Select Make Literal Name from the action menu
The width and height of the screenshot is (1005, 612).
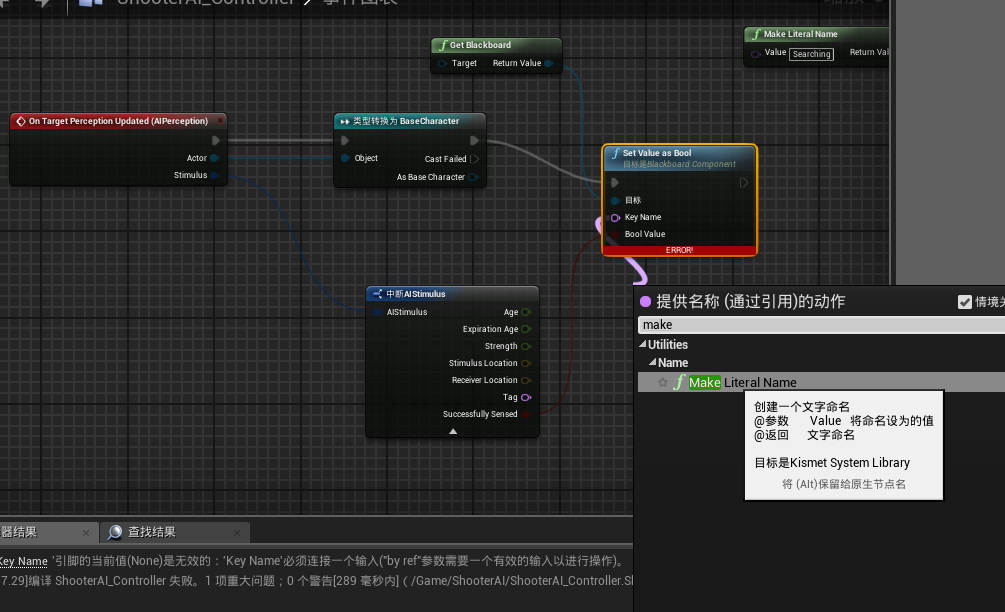coord(740,382)
